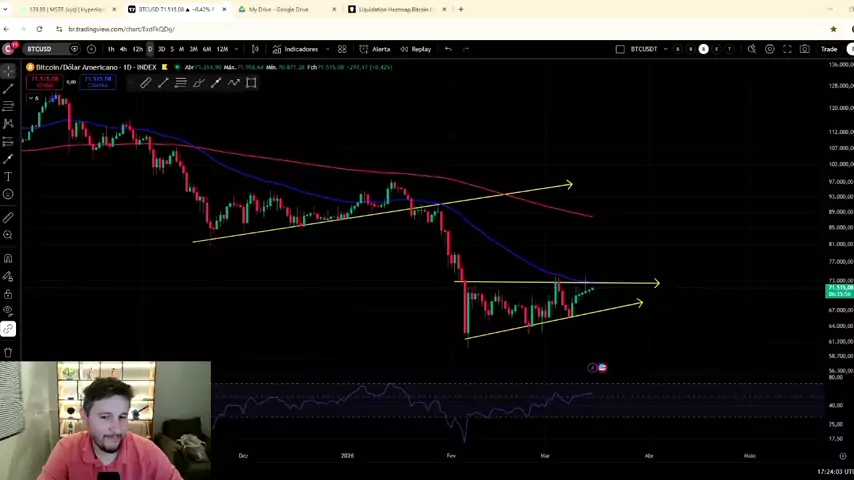Enter fullscreen mode on the chart
The height and width of the screenshot is (480, 854).
[x=787, y=49]
